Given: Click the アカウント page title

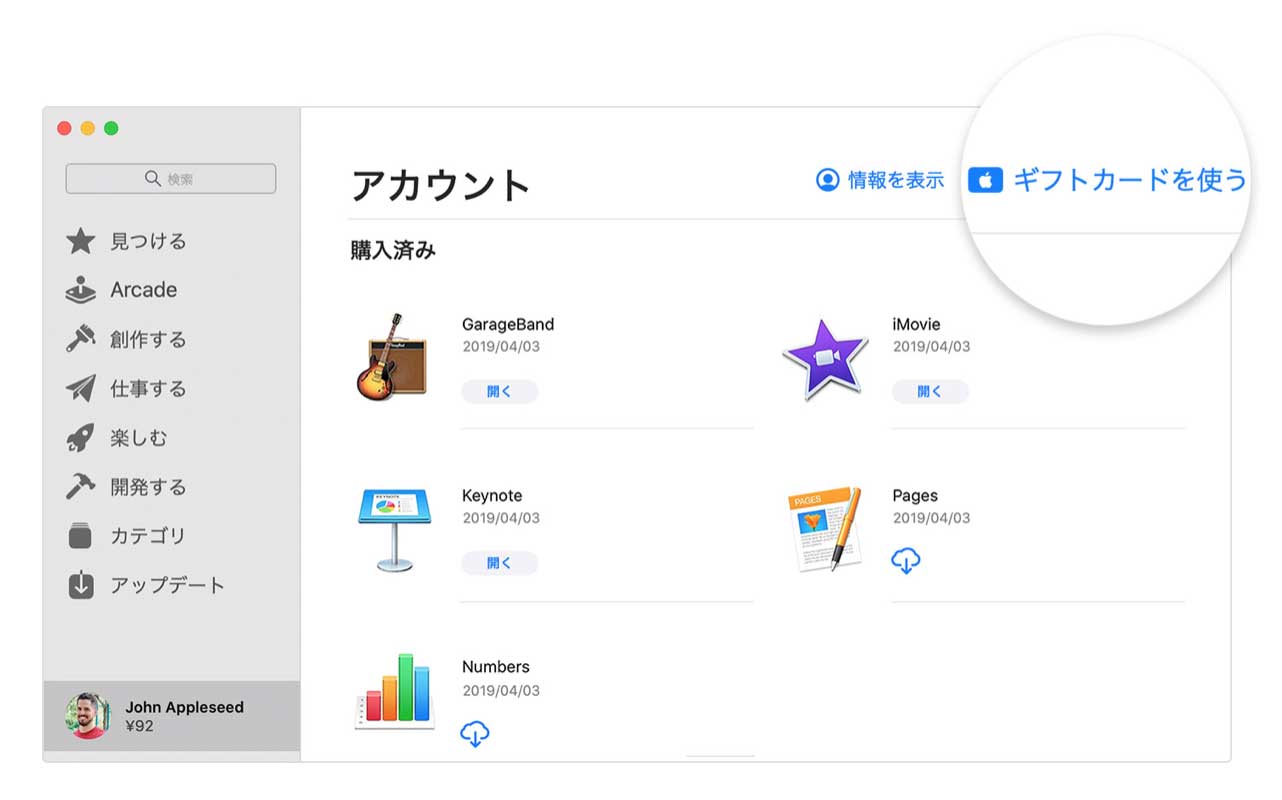Looking at the screenshot, I should coord(440,185).
